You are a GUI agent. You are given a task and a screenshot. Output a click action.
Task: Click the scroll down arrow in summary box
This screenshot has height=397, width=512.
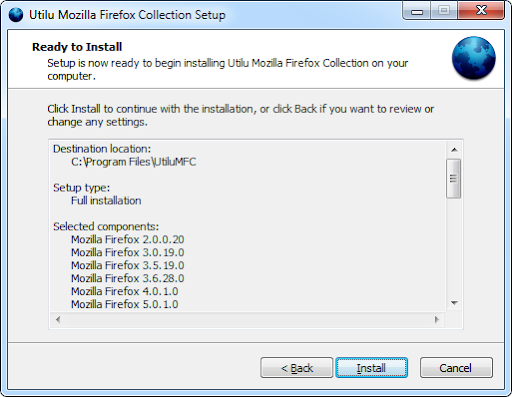pos(454,303)
